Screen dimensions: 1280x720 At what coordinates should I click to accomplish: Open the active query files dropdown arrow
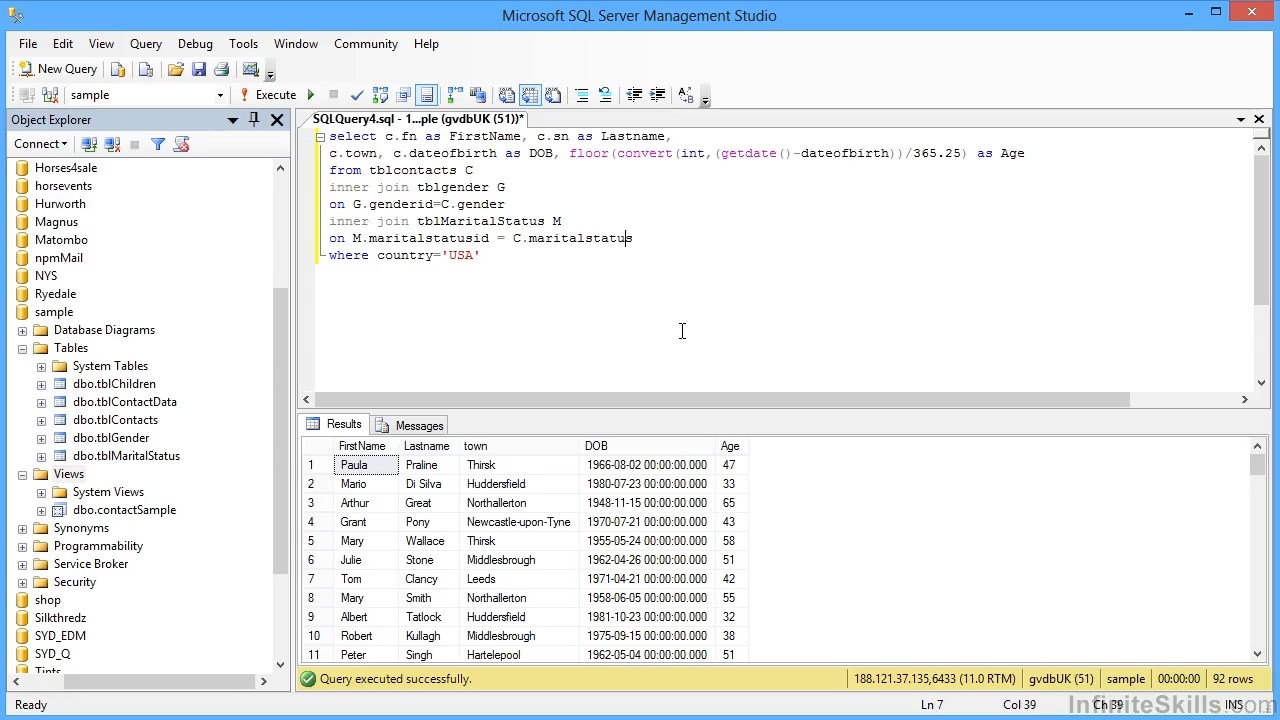1240,120
